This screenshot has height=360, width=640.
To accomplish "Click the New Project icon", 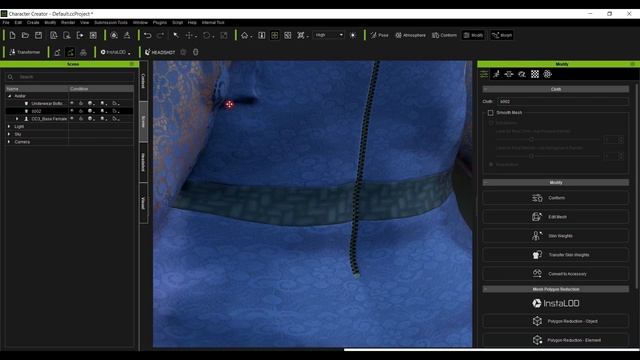I will (12, 36).
